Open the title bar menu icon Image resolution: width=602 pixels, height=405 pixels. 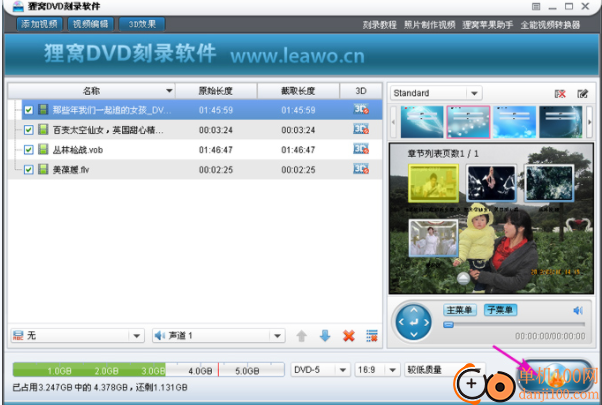[536, 7]
